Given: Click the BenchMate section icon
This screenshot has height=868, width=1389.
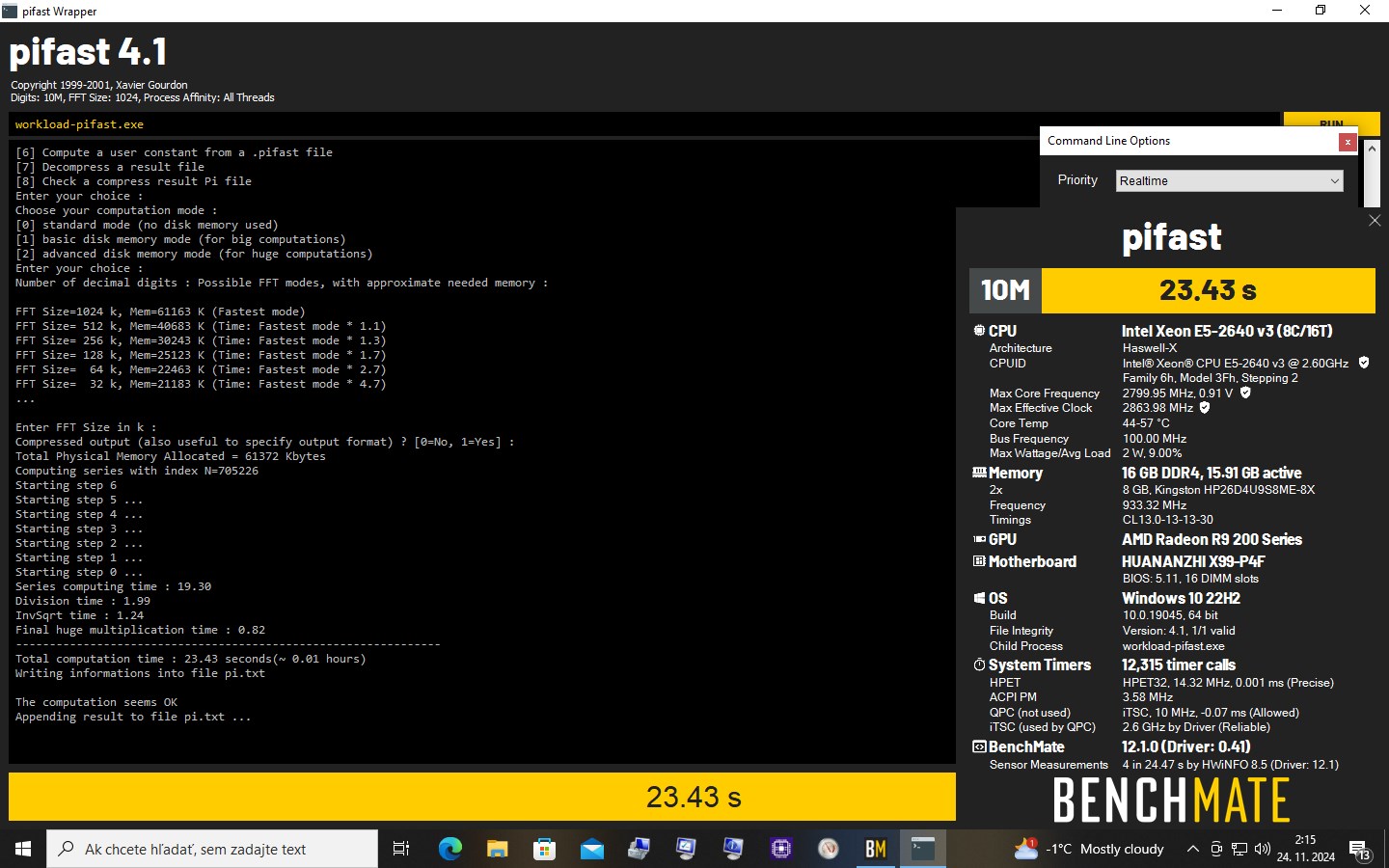Looking at the screenshot, I should (x=979, y=746).
